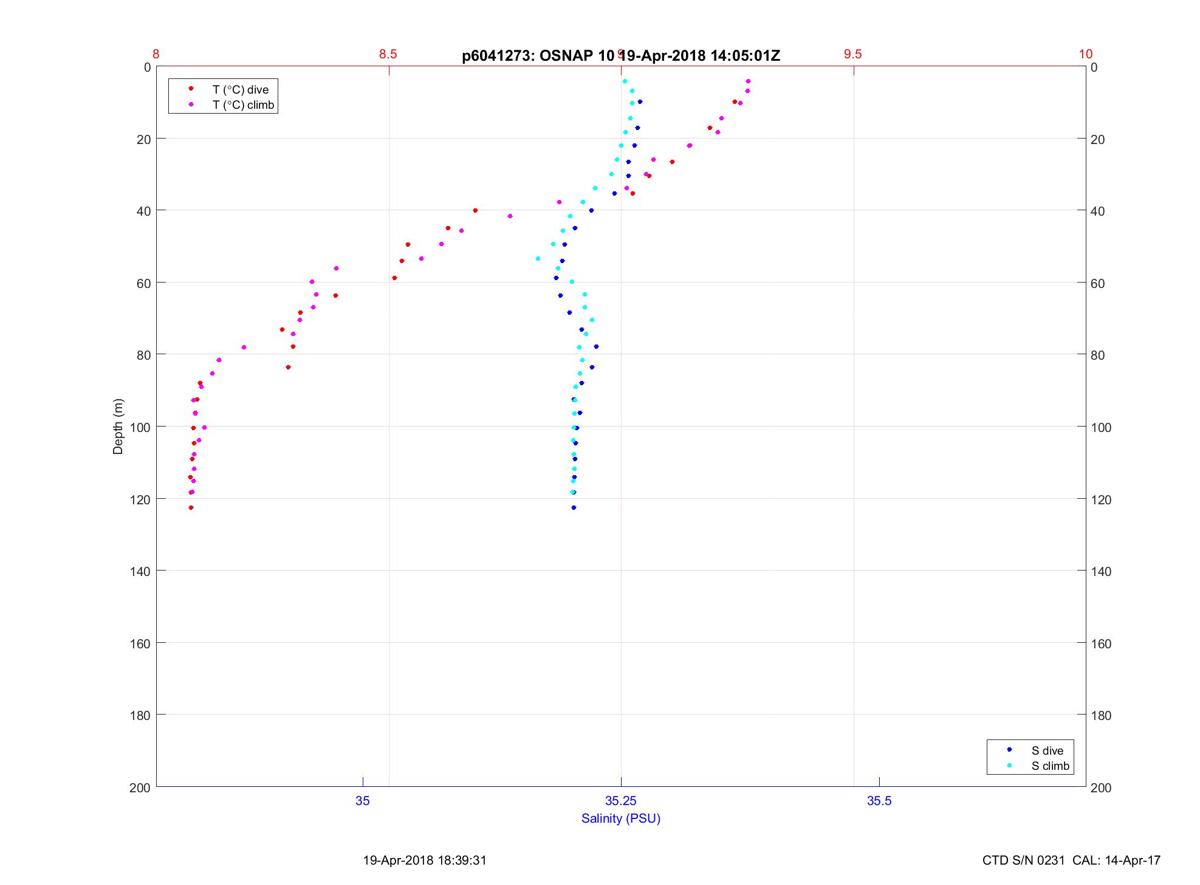Screen dimensions: 1200x885
Task: Click the shallowest magenta temperature climb point
Action: click(x=748, y=81)
